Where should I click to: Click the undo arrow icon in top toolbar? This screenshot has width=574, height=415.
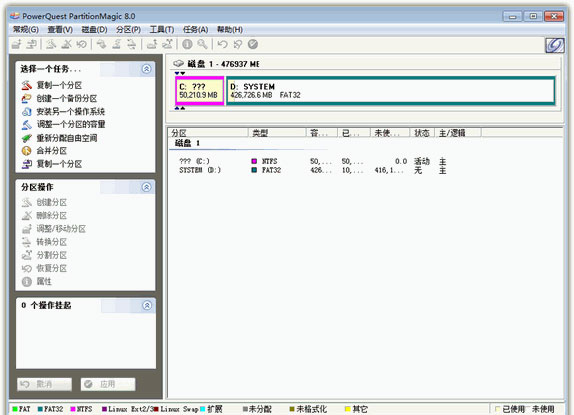(222, 44)
